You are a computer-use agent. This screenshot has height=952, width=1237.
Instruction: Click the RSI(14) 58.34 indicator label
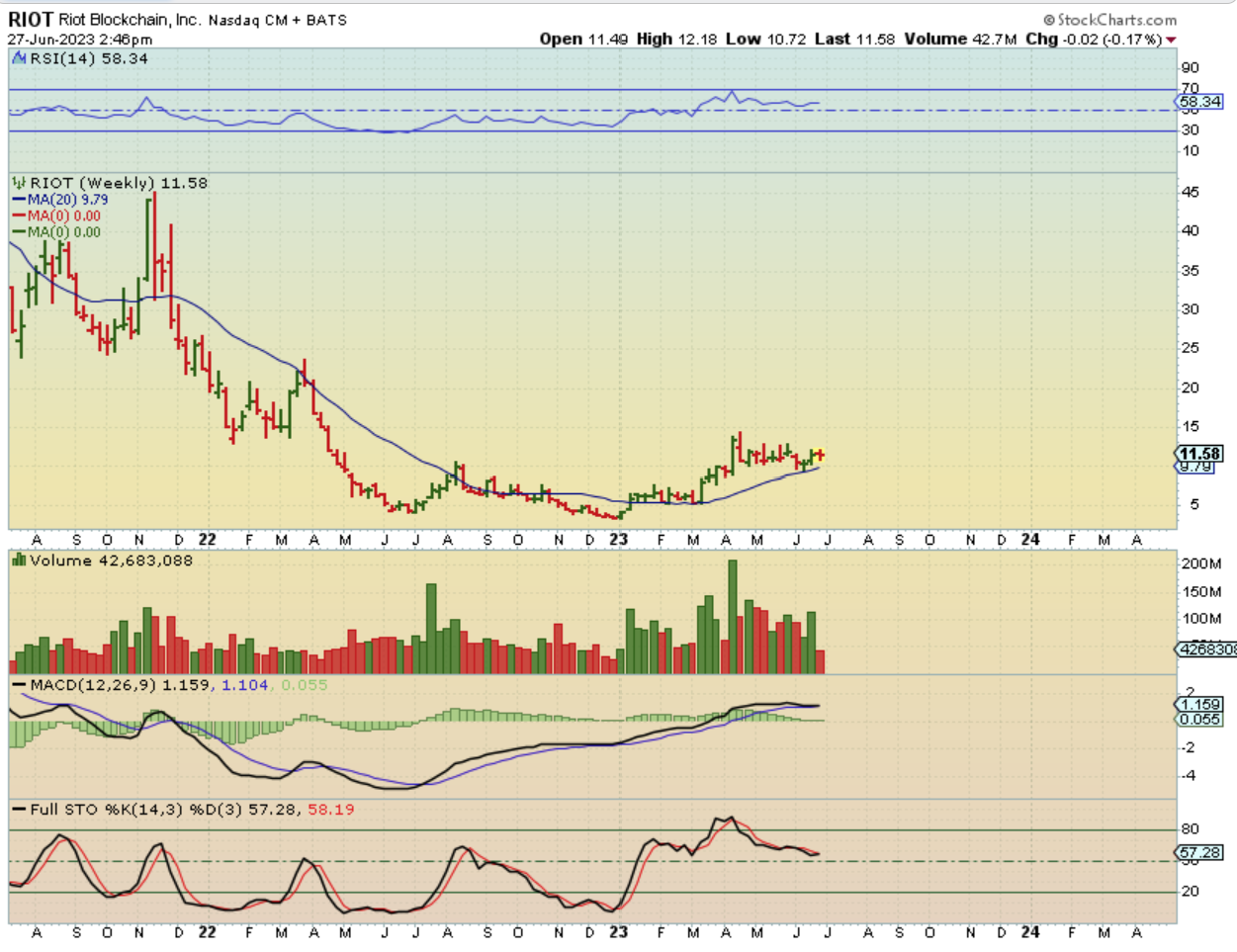click(x=89, y=58)
